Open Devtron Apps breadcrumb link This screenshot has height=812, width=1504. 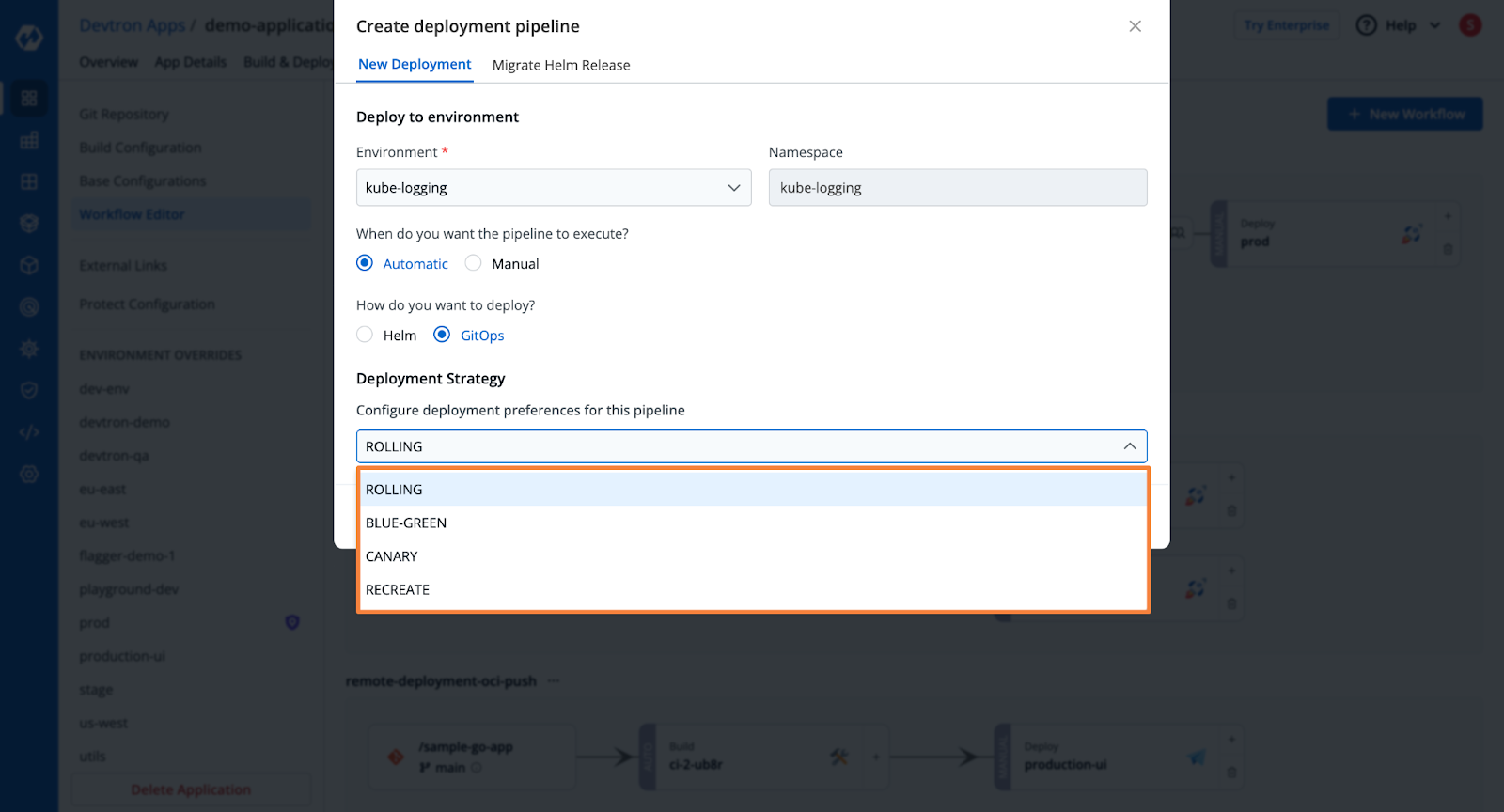(132, 25)
